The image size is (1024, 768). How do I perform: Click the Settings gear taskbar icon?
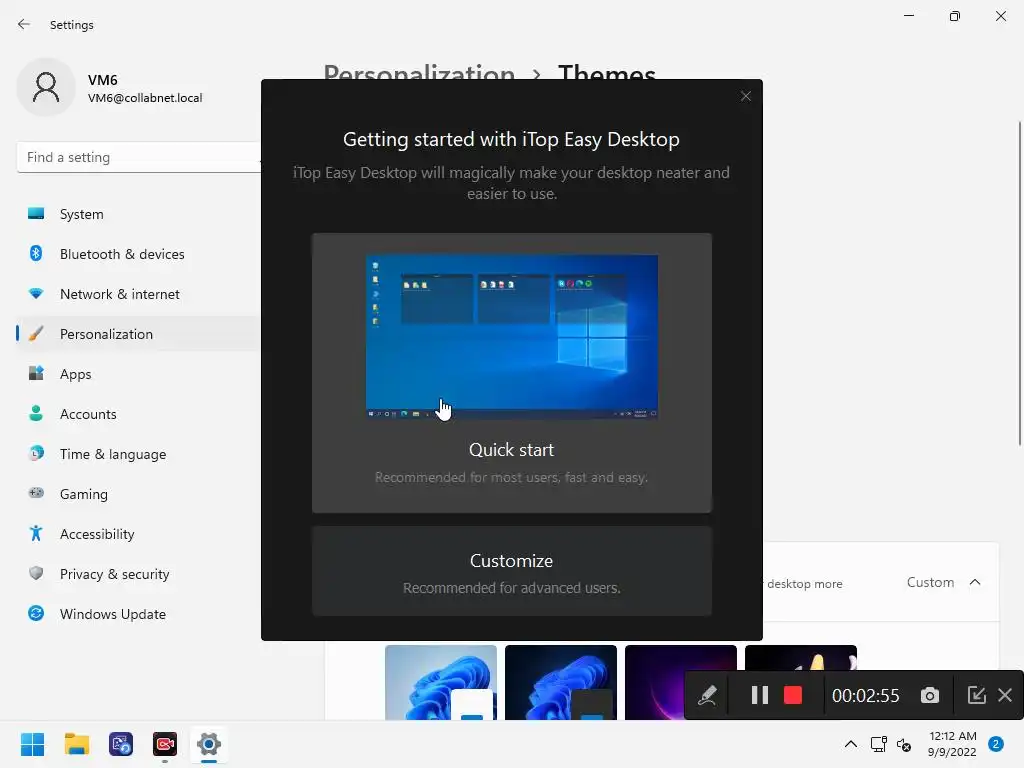[209, 744]
